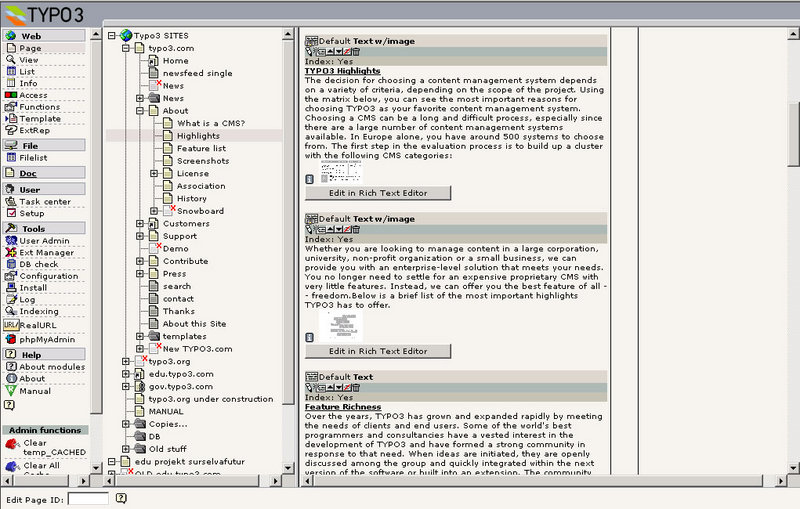Open phpMyAdmin from the Tools menu
This screenshot has height=509, width=800.
click(x=47, y=339)
